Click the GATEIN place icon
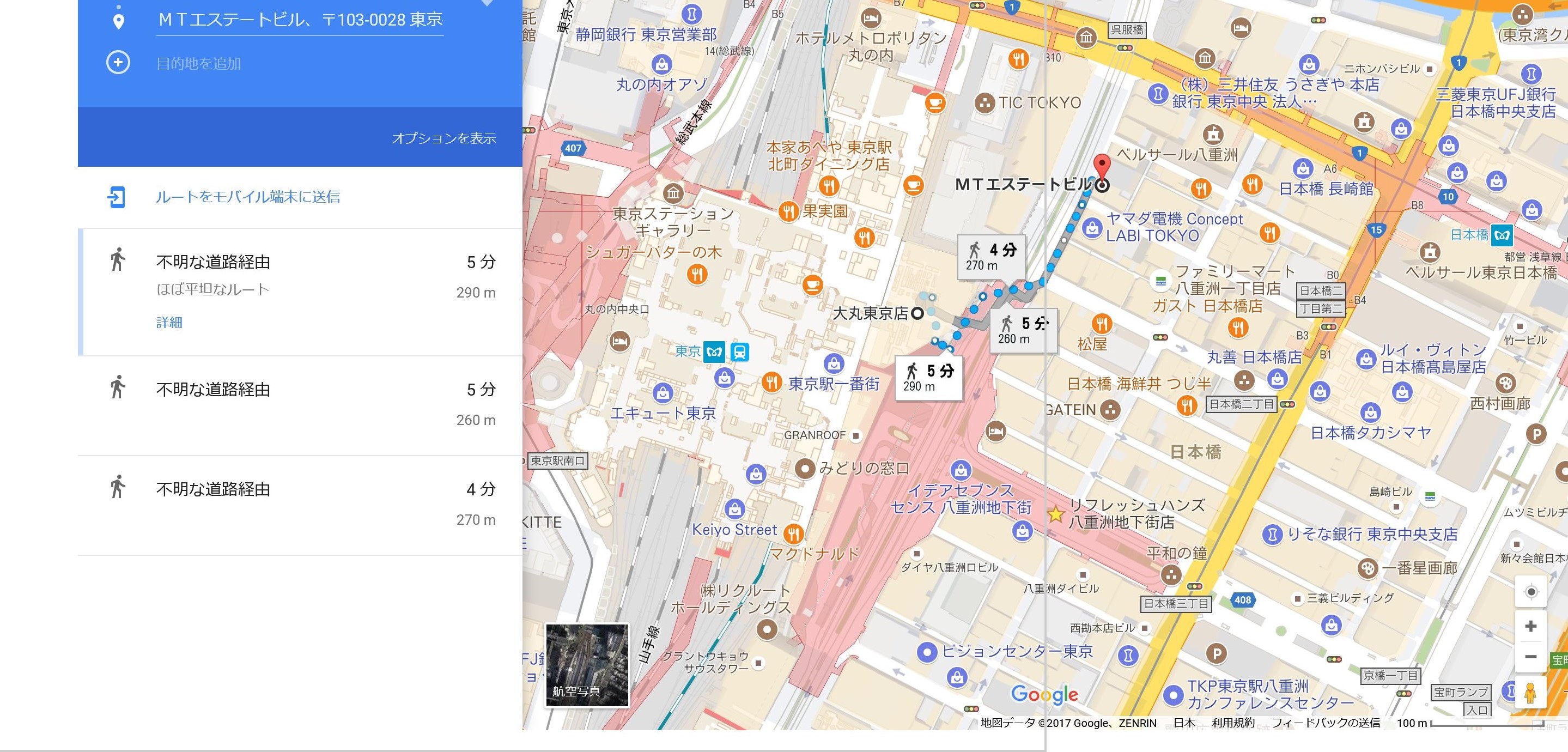This screenshot has height=752, width=1568. [1110, 410]
